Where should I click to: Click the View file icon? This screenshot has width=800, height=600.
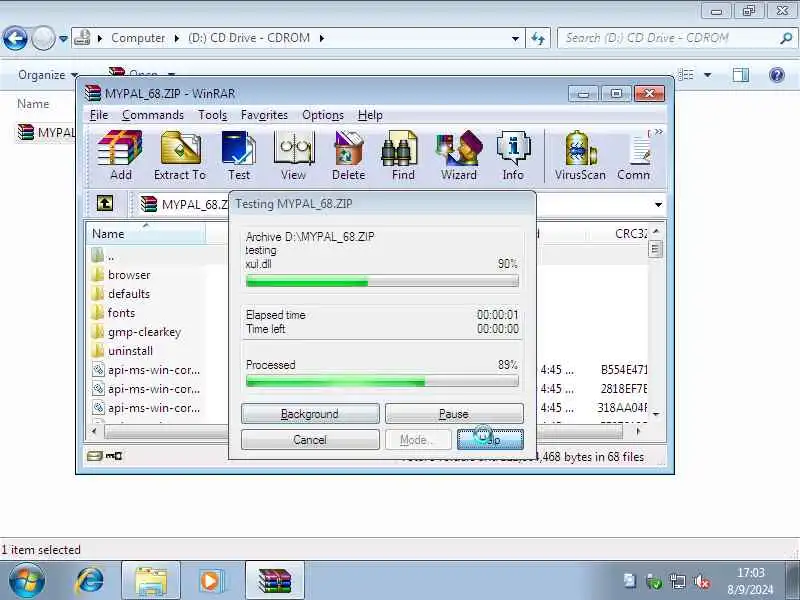(x=293, y=155)
